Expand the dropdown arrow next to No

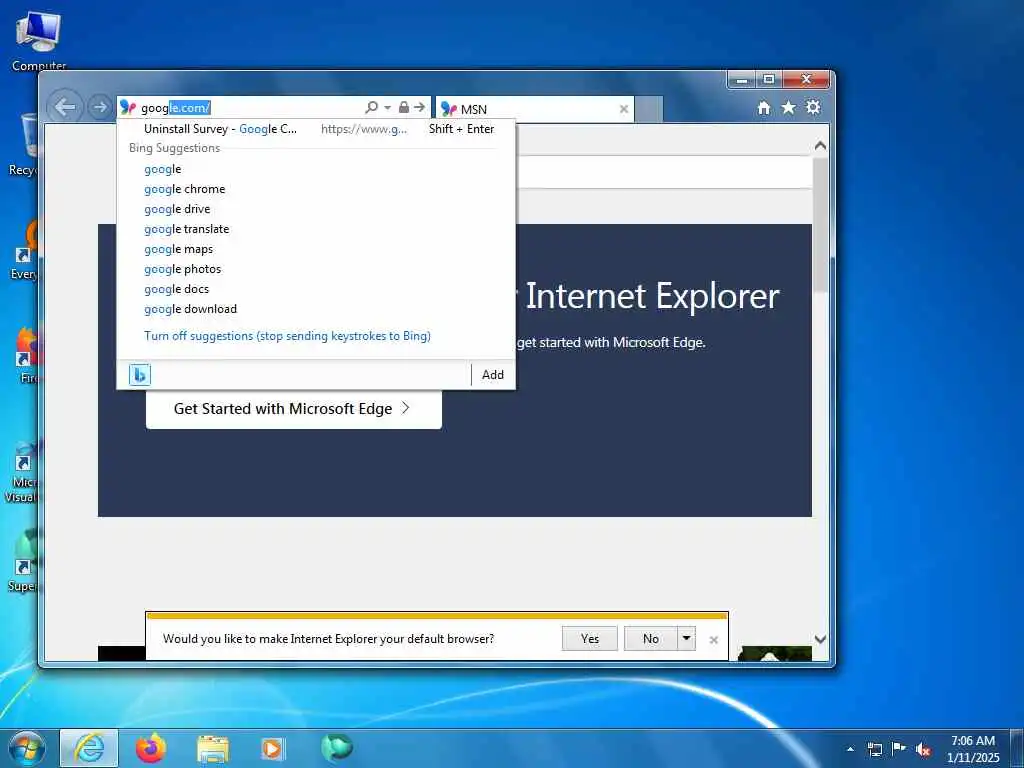pyautogui.click(x=686, y=639)
